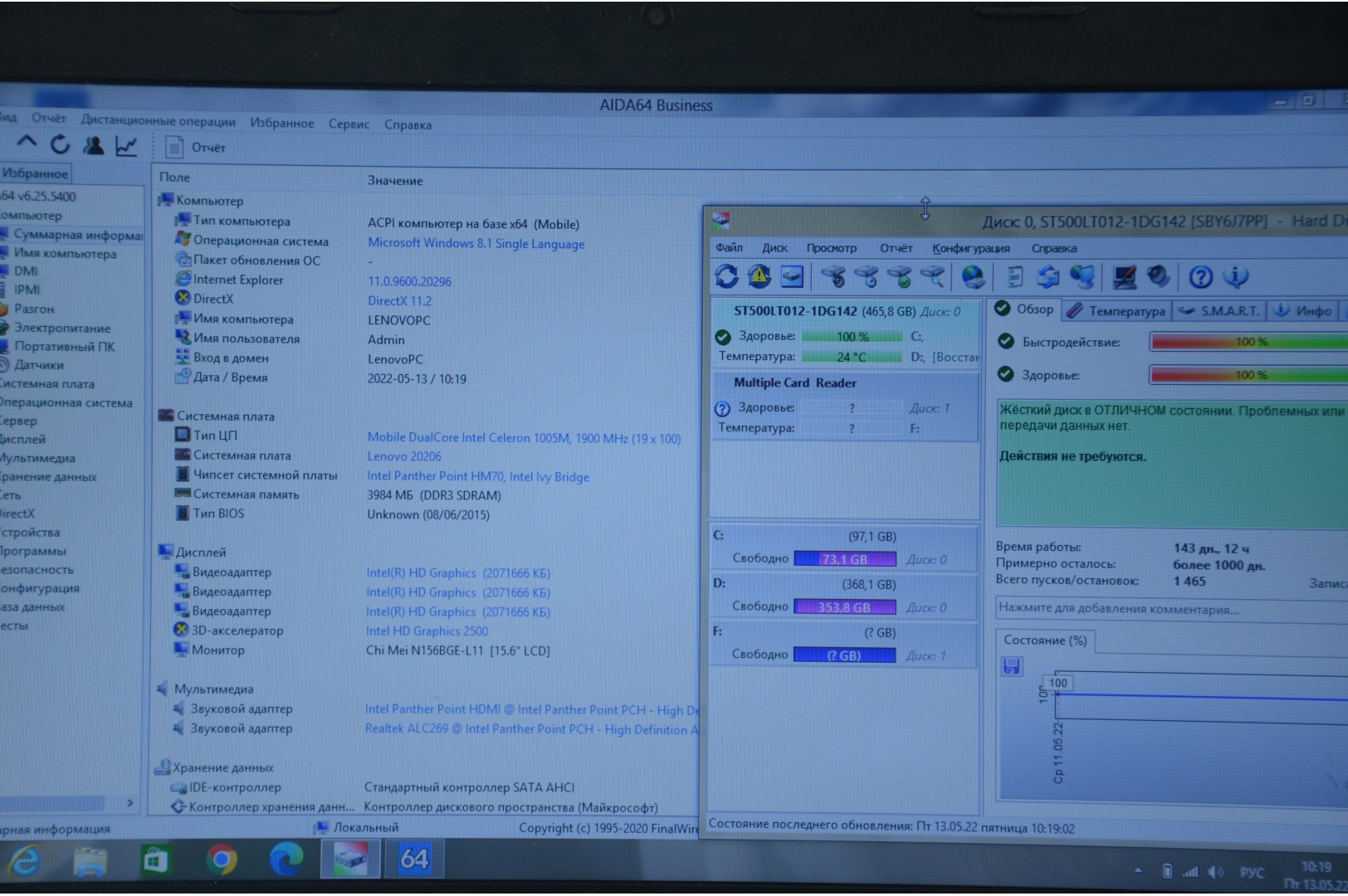The image size is (1348, 896).
Task: Select the Избранное tab in AIDA64 sidebar
Action: point(35,173)
